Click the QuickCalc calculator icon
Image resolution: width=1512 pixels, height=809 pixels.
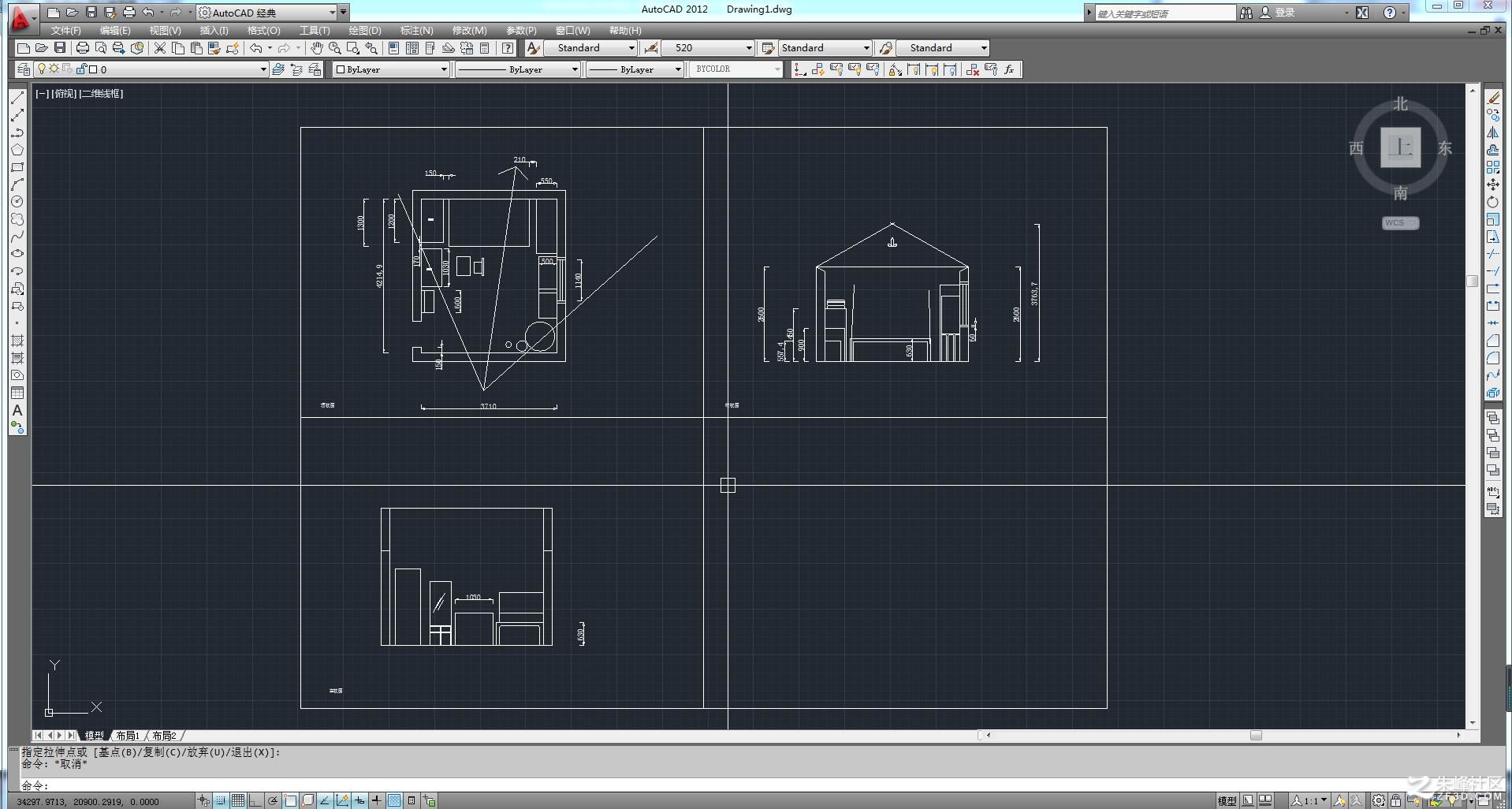coord(485,48)
